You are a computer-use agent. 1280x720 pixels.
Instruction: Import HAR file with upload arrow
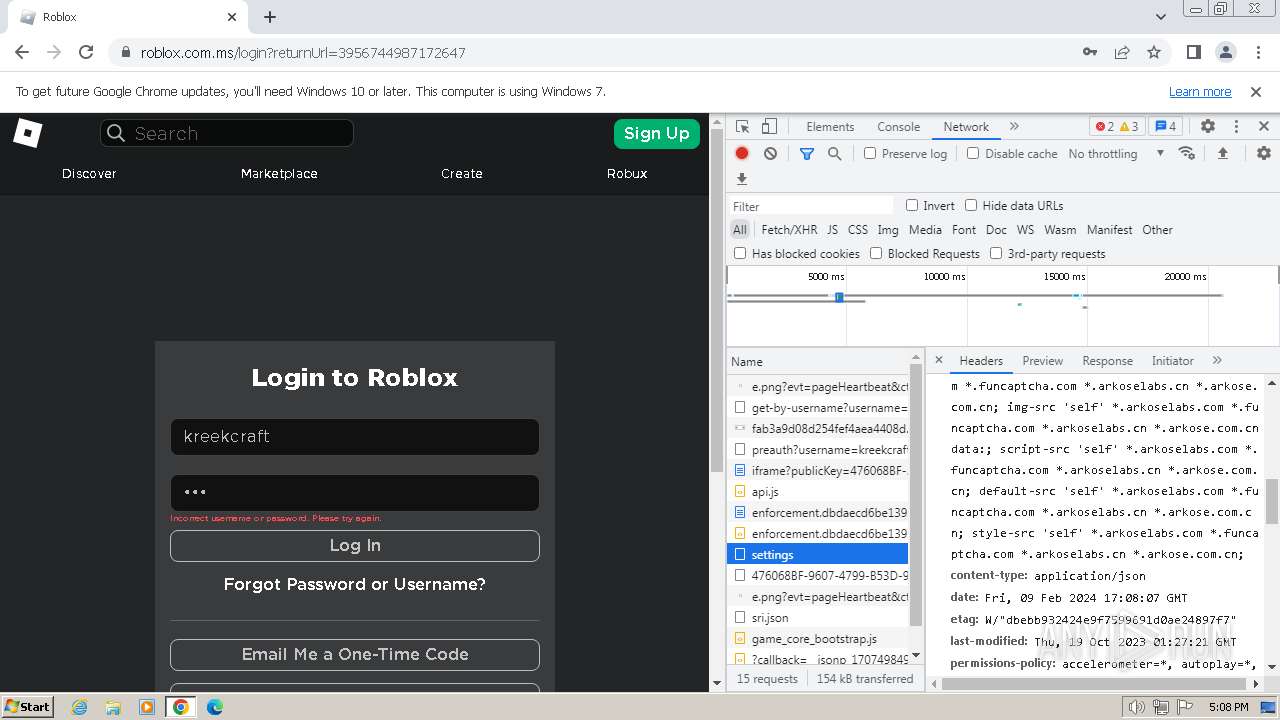[x=1222, y=154]
